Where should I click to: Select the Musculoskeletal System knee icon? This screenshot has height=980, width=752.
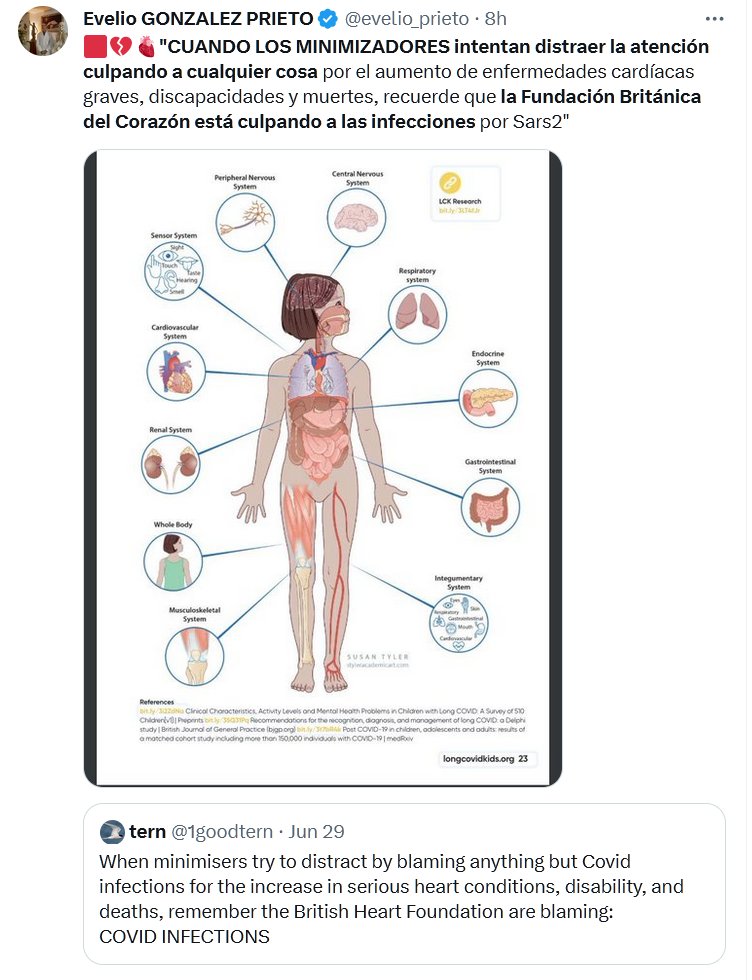[194, 656]
